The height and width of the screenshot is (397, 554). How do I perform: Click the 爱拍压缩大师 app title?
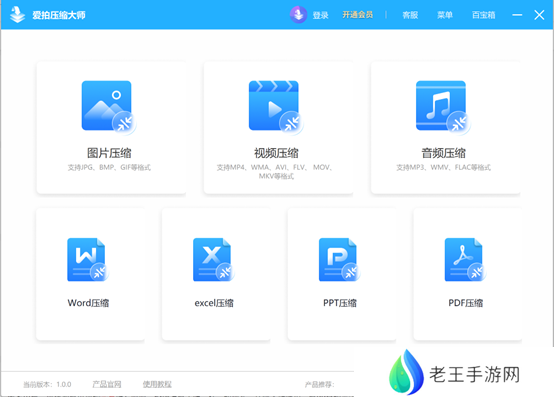tap(59, 15)
